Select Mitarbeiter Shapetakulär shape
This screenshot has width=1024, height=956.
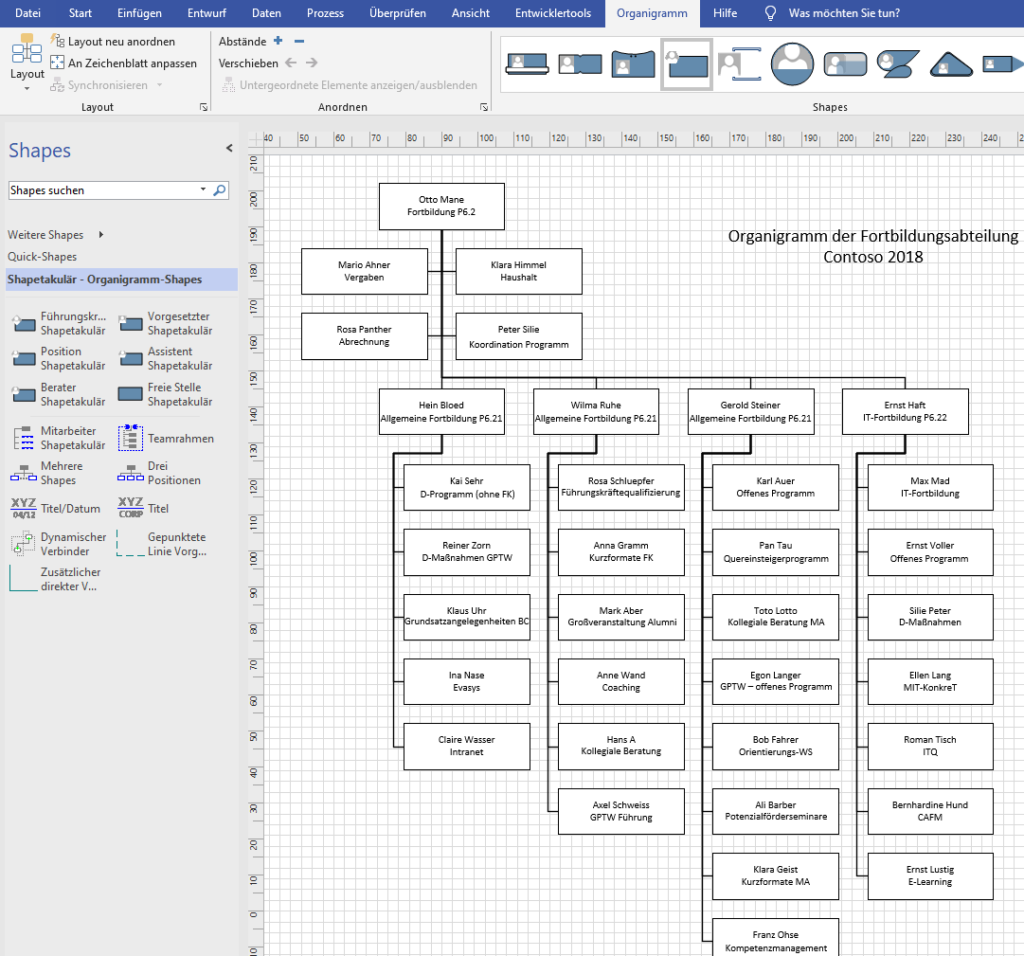59,438
